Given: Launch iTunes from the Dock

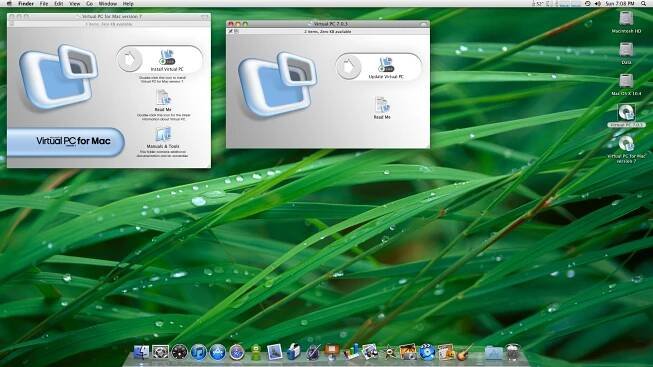Looking at the screenshot, I should (199, 352).
